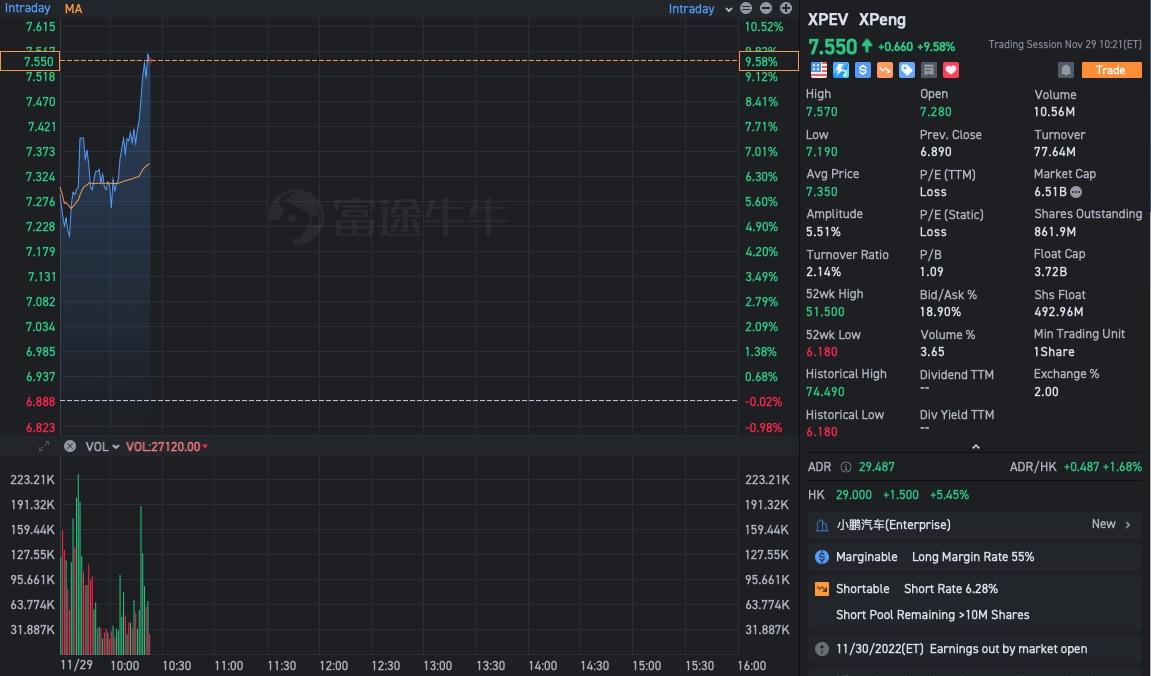Click the Historical High value 74.490
This screenshot has width=1151, height=676.
(x=825, y=392)
